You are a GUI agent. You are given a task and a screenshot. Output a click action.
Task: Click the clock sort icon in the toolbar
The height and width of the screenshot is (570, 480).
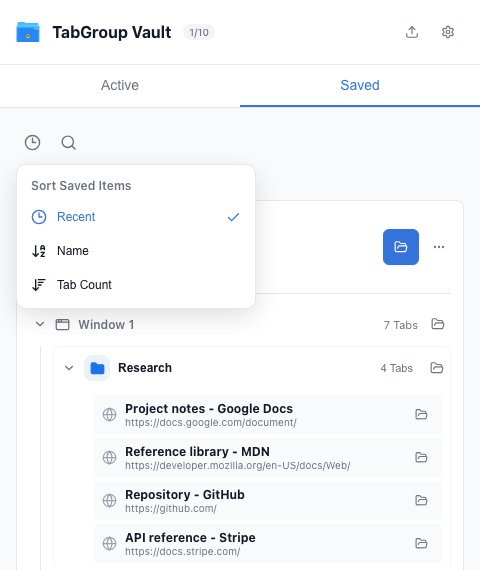coord(32,142)
